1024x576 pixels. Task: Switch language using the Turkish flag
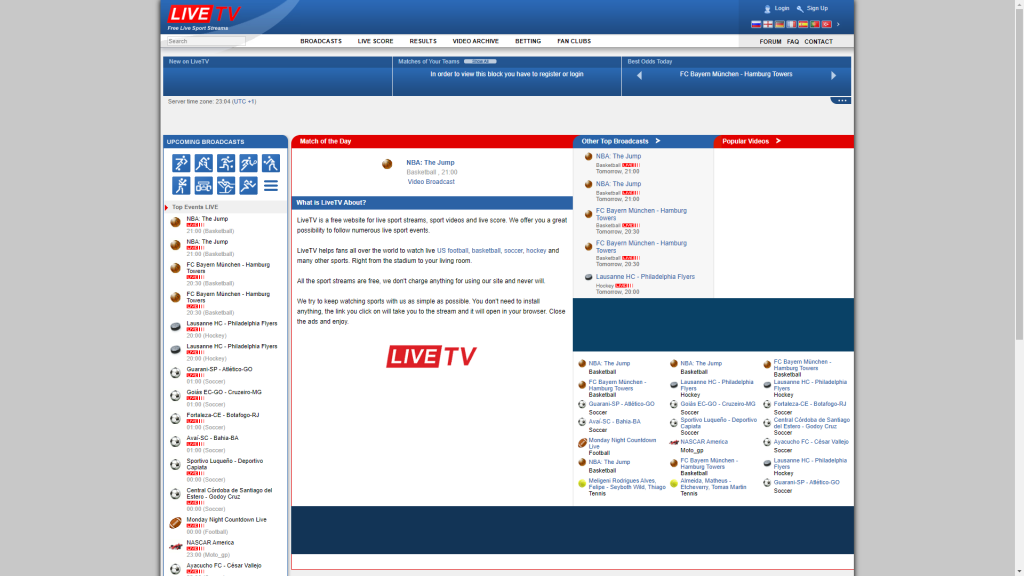(x=827, y=24)
